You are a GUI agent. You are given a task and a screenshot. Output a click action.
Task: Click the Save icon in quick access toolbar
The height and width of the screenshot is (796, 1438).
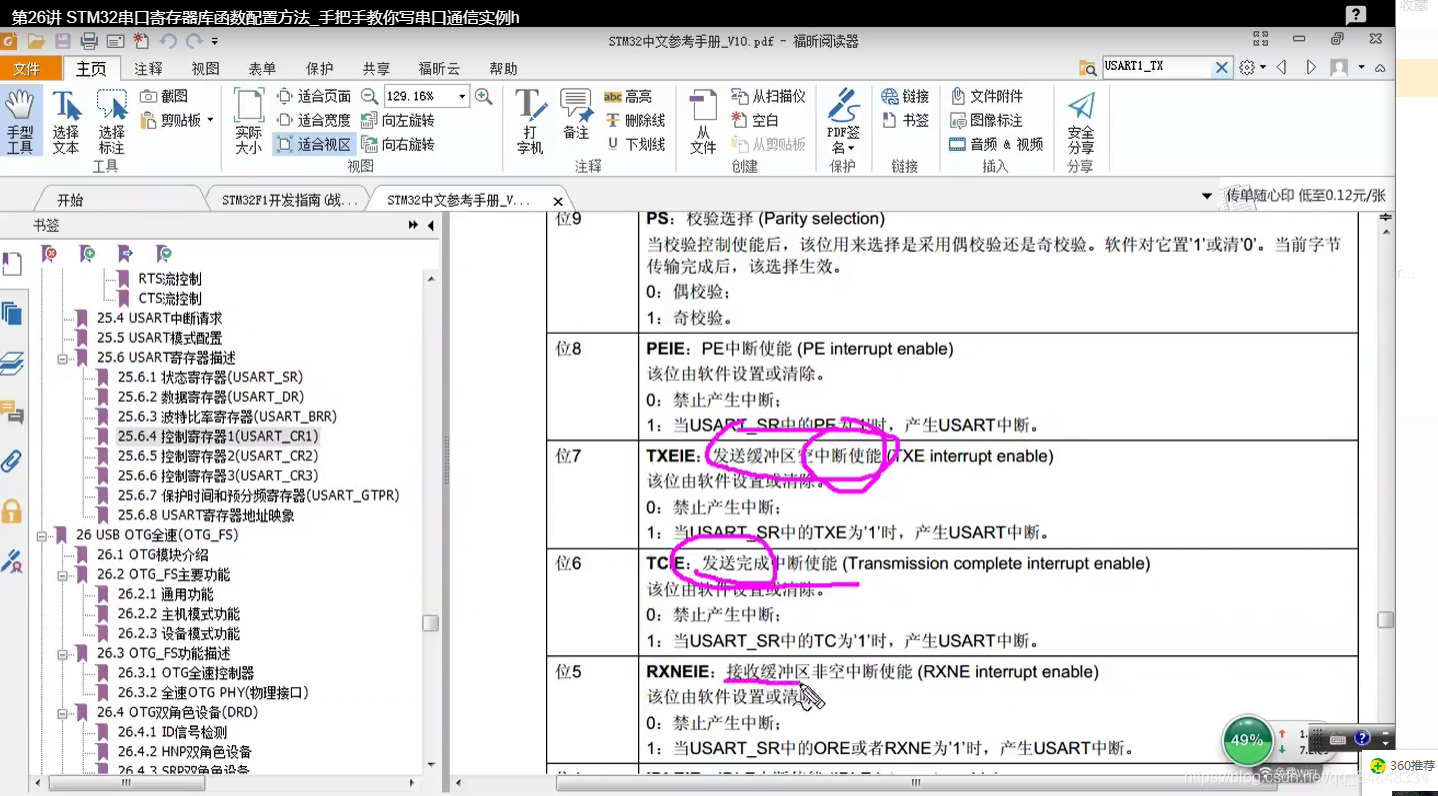click(x=62, y=41)
